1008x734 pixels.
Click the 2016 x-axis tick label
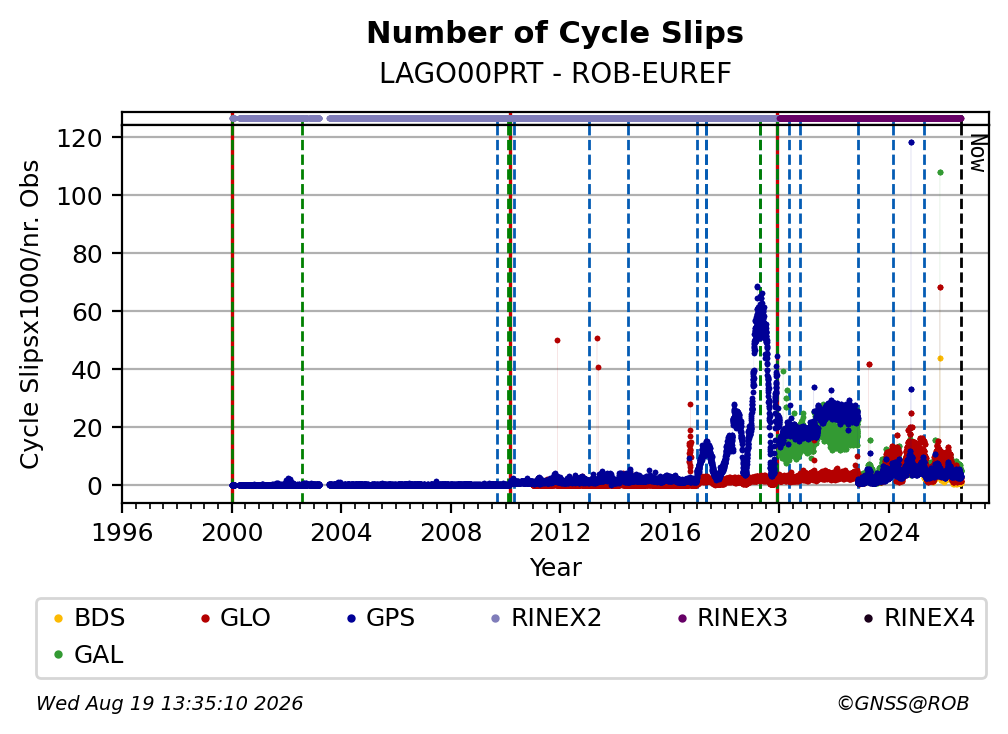pos(670,533)
